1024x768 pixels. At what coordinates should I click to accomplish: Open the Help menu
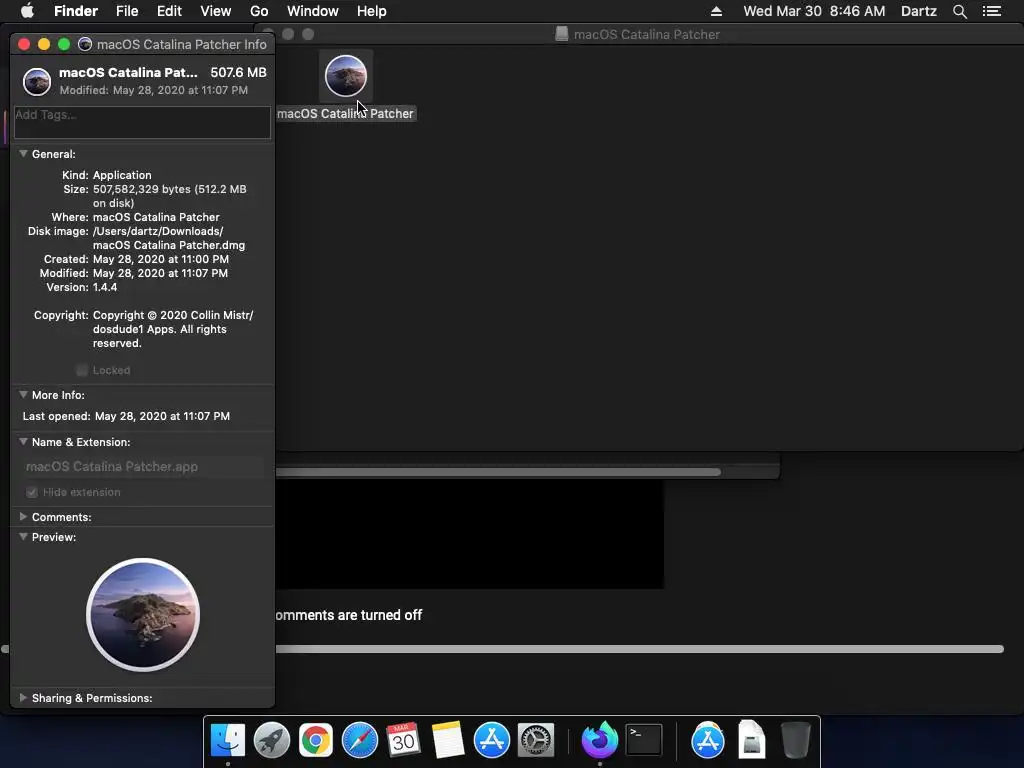point(372,11)
